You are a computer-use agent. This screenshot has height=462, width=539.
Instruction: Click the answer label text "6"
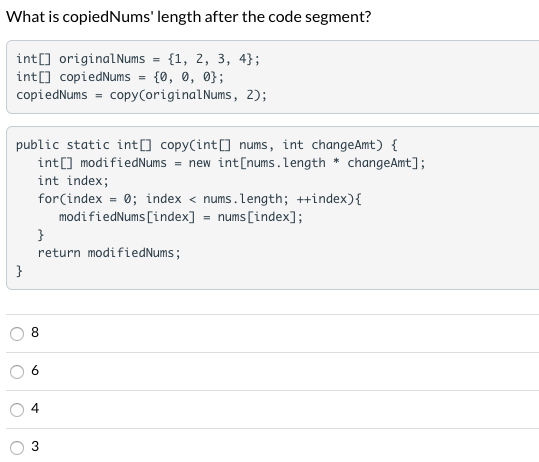click(35, 371)
